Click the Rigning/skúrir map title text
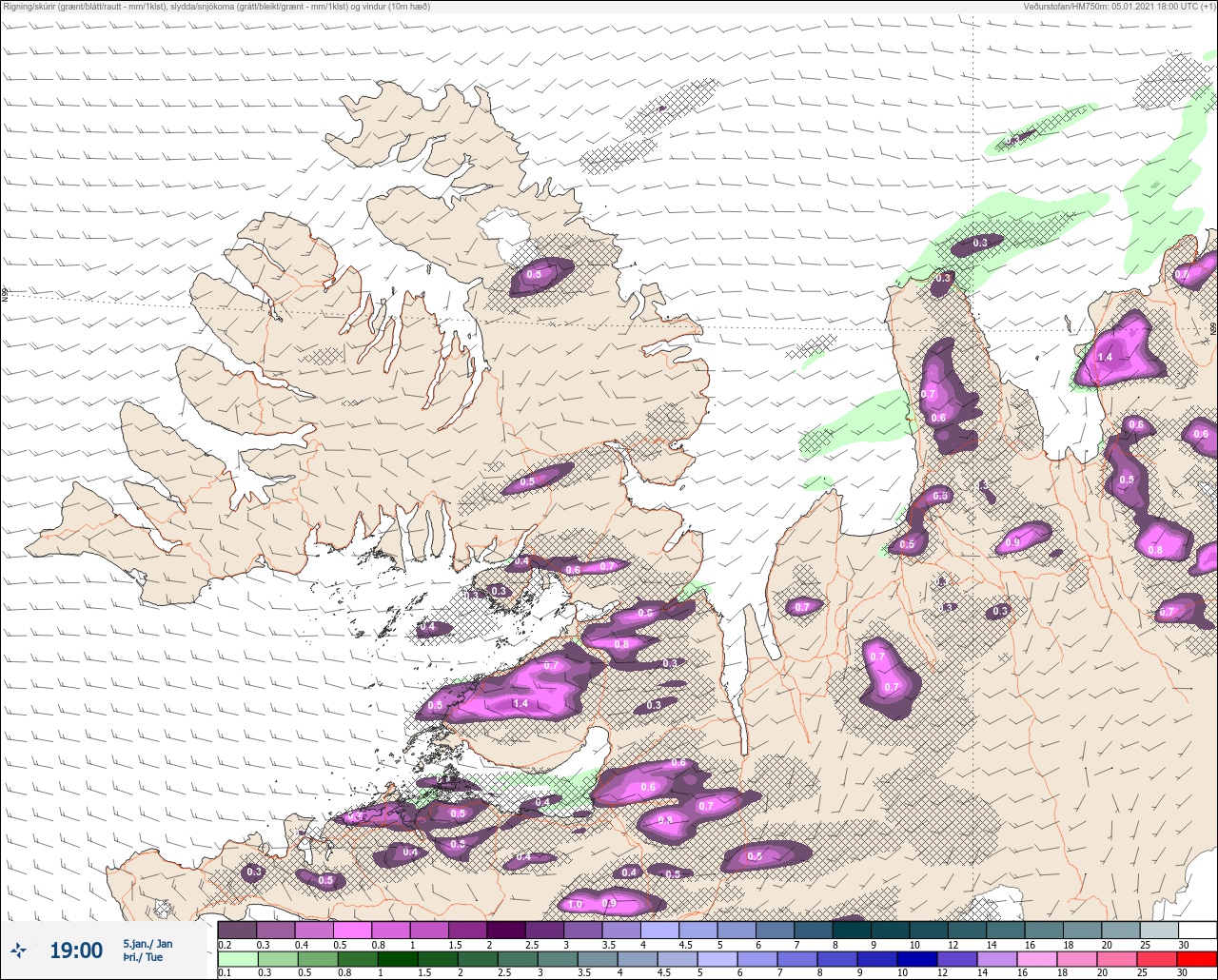Viewport: 1218px width, 980px height. click(x=216, y=6)
